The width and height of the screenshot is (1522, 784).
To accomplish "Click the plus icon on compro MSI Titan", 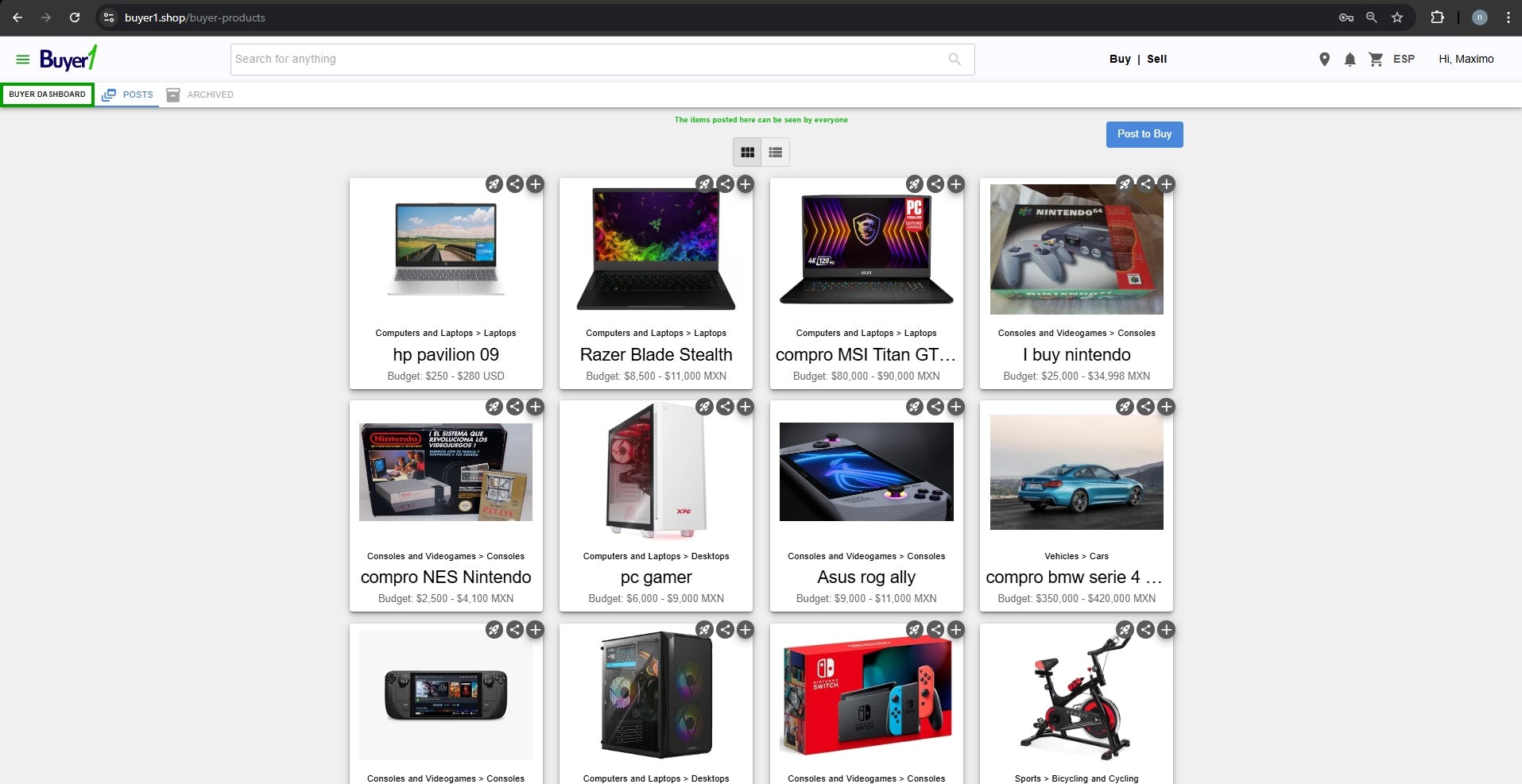I will point(956,184).
